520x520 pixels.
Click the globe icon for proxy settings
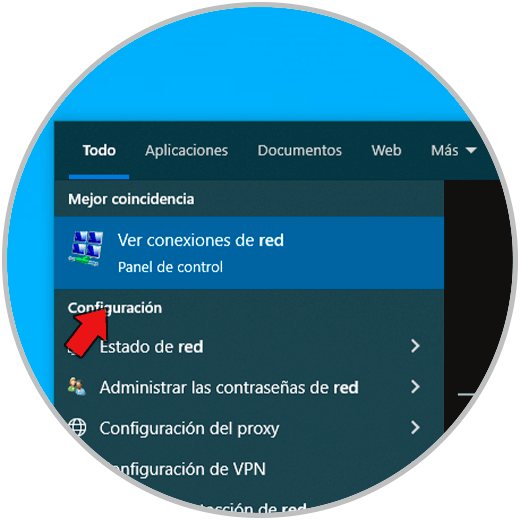[77, 427]
